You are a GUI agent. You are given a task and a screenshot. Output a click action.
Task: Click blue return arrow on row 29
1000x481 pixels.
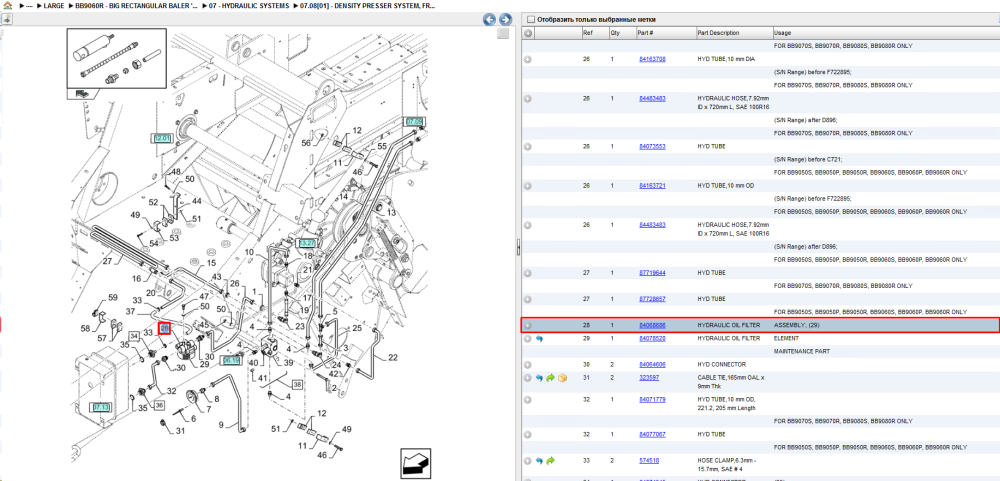[540, 339]
